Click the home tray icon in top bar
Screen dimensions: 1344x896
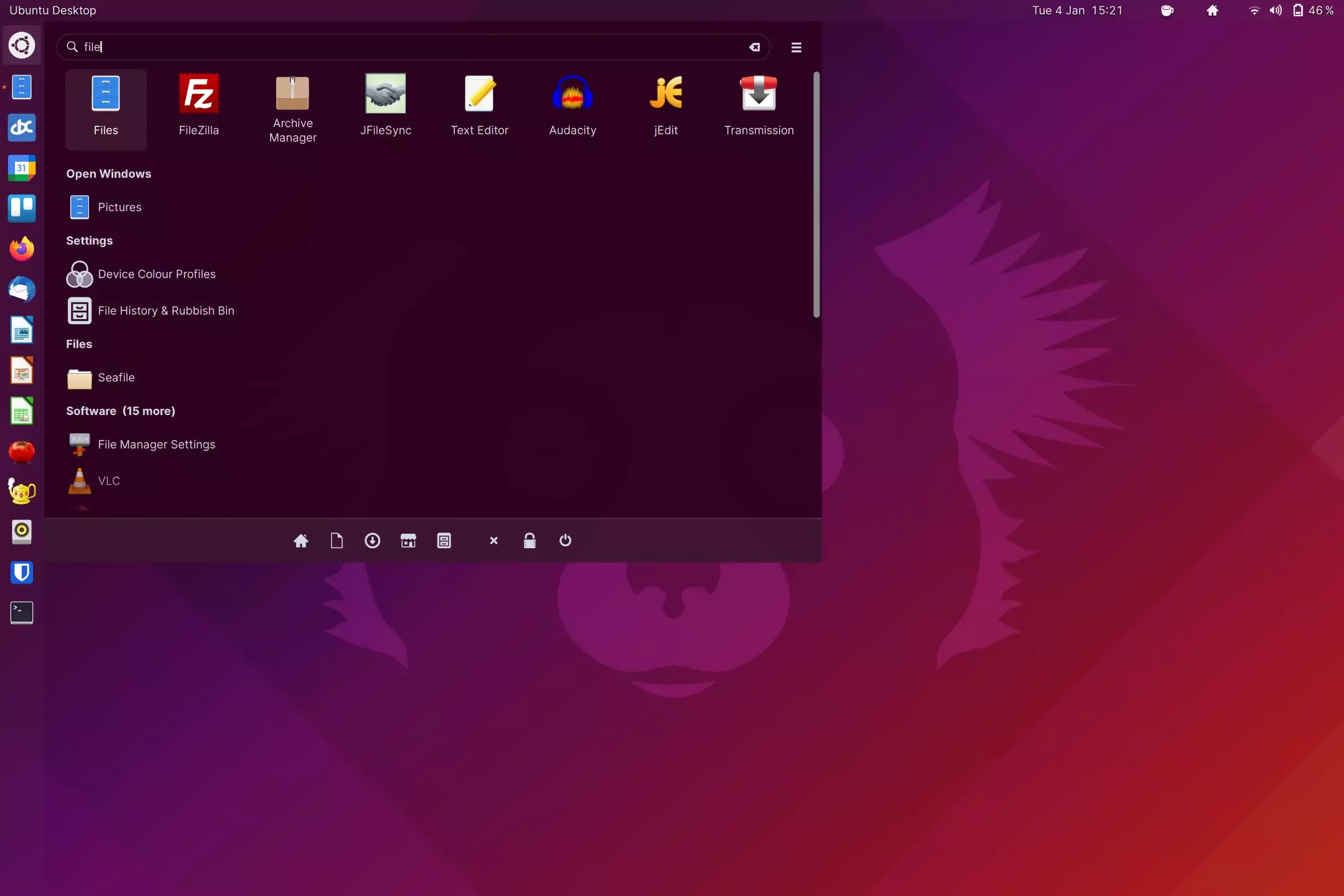tap(1212, 11)
